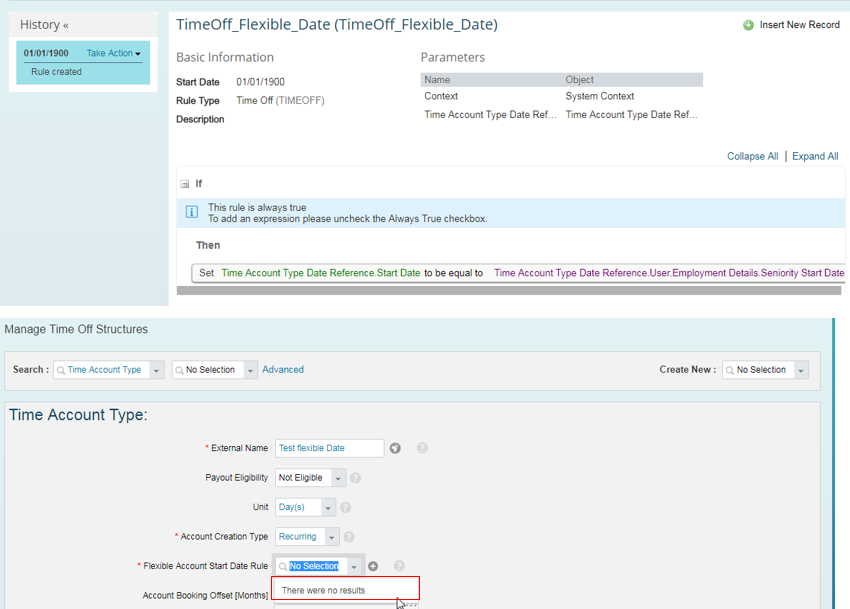Click the horizontal scrollbar under the rule
This screenshot has width=850, height=609.
[x=508, y=291]
